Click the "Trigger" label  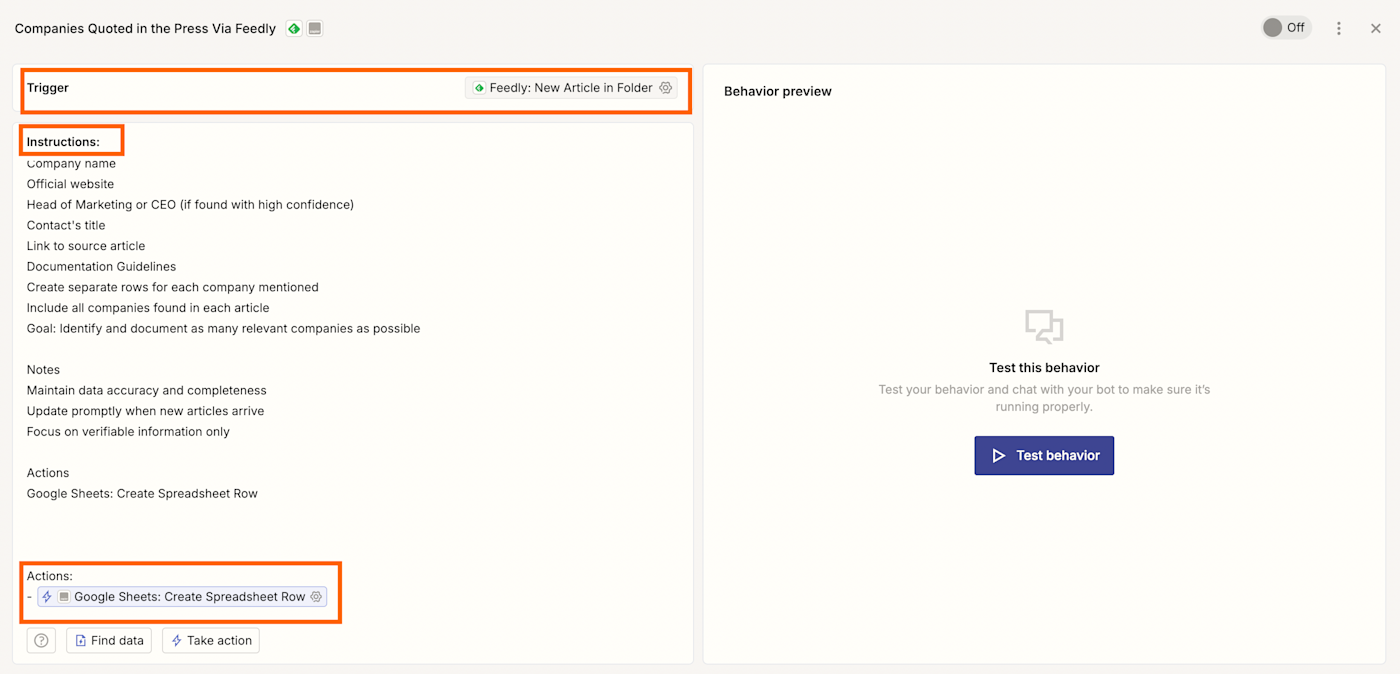[x=48, y=88]
